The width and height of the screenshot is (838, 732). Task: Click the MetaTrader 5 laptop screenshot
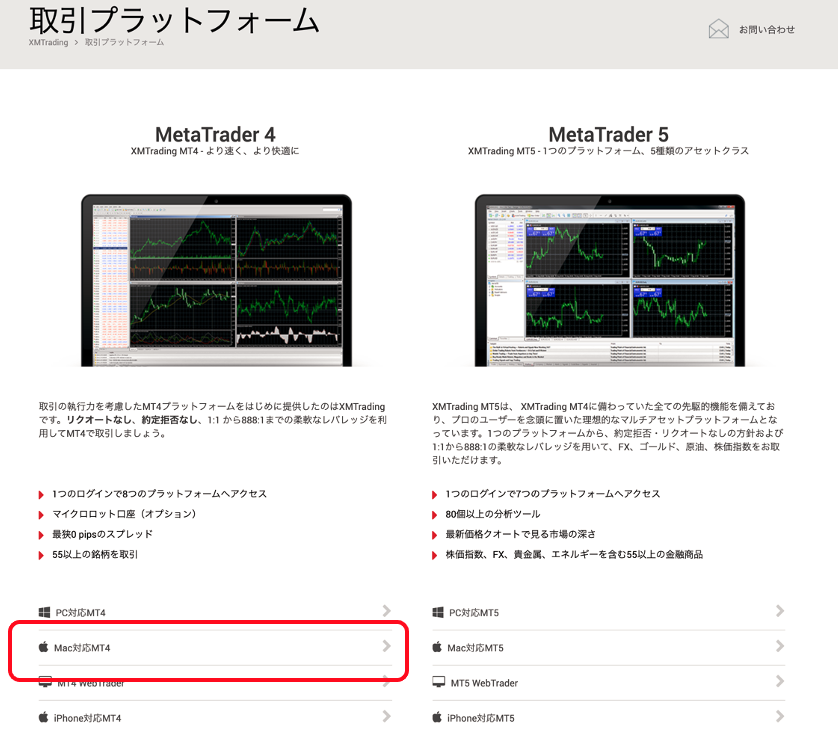[x=610, y=281]
